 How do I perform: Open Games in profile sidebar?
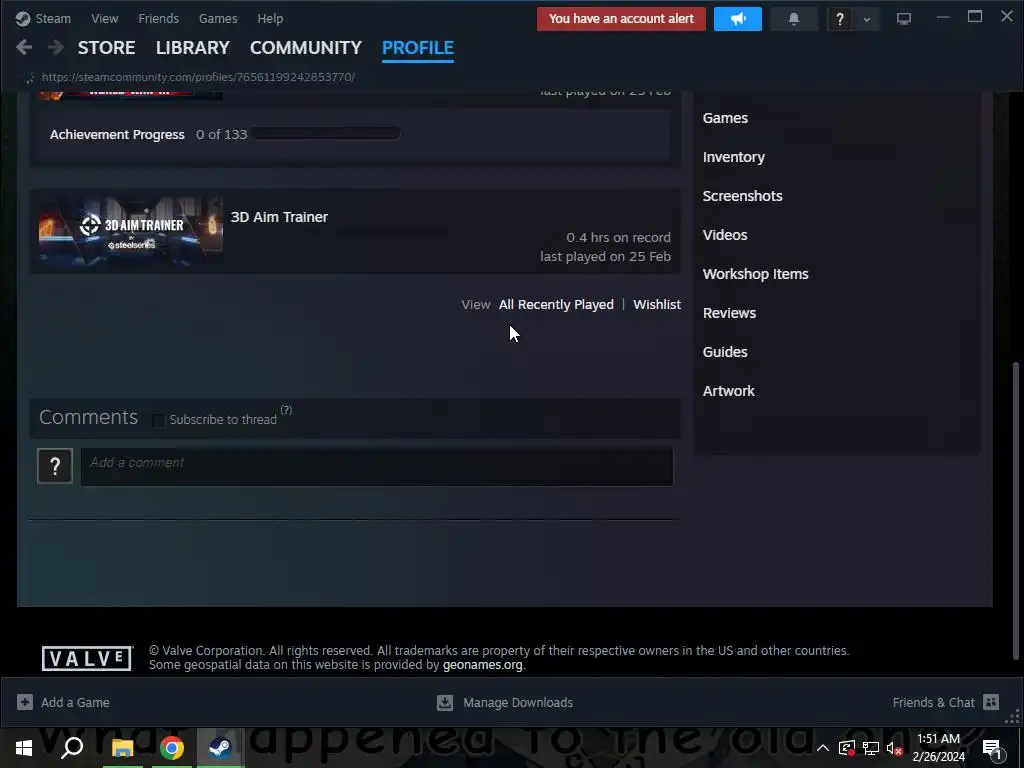coord(725,118)
